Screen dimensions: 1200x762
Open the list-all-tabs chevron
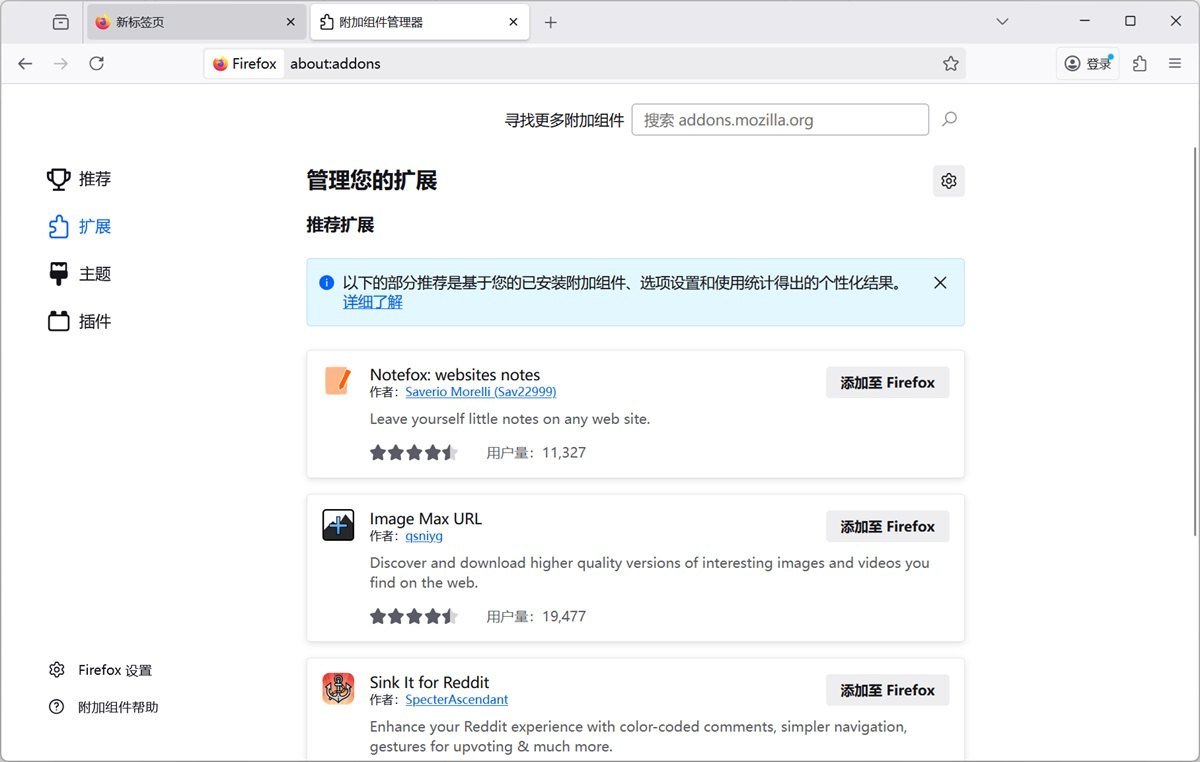pyautogui.click(x=1002, y=20)
